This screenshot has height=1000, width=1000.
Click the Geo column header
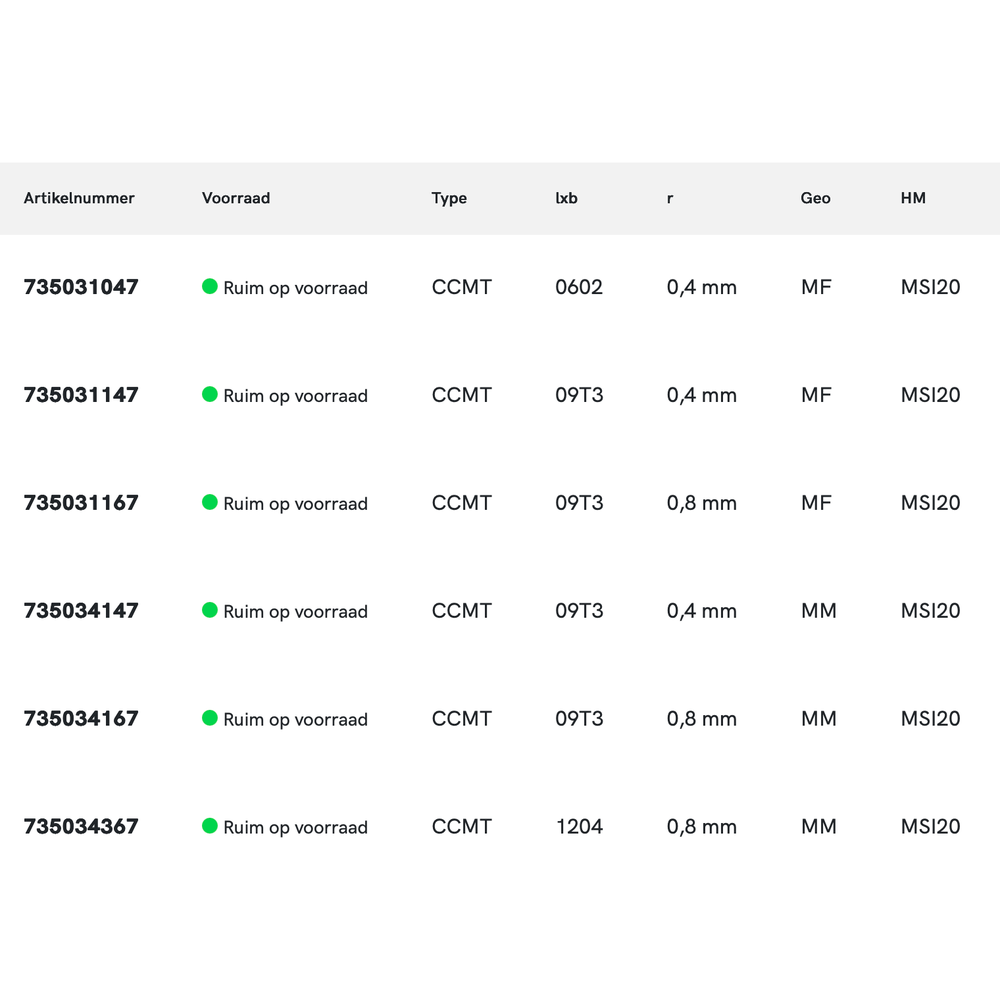(815, 198)
